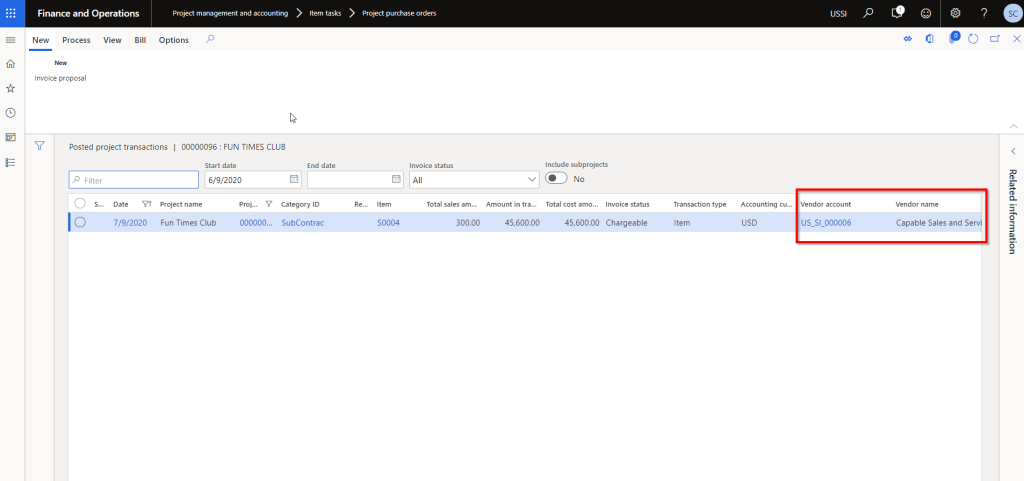Select all rows via header circle
Viewport: 1024px width, 481px height.
pyautogui.click(x=80, y=204)
